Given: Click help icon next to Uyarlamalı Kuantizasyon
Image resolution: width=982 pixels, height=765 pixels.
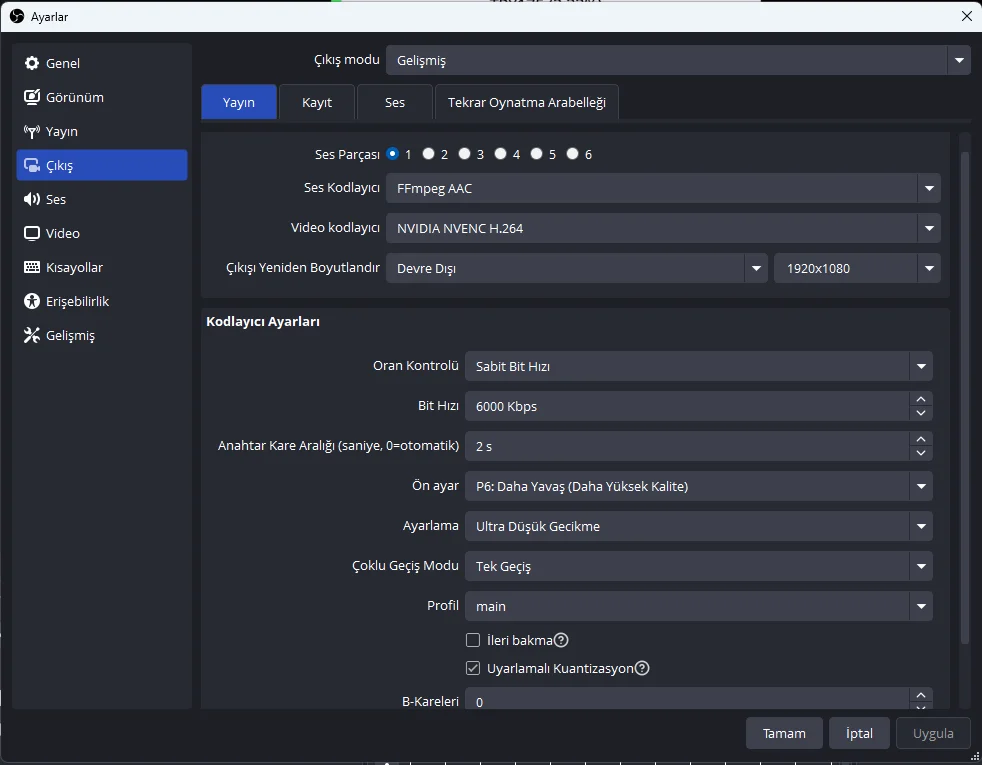Looking at the screenshot, I should pyautogui.click(x=642, y=669).
